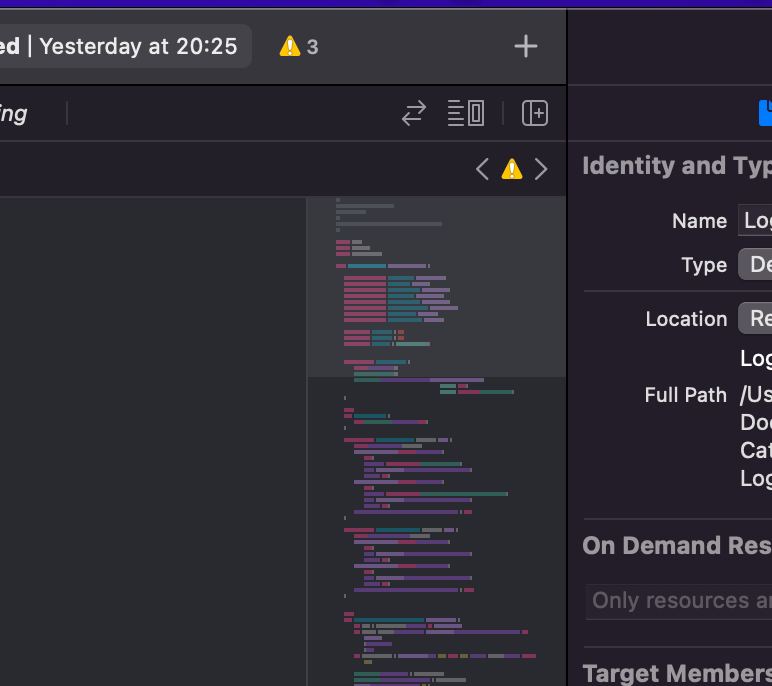Add an editor on the right

point(535,113)
